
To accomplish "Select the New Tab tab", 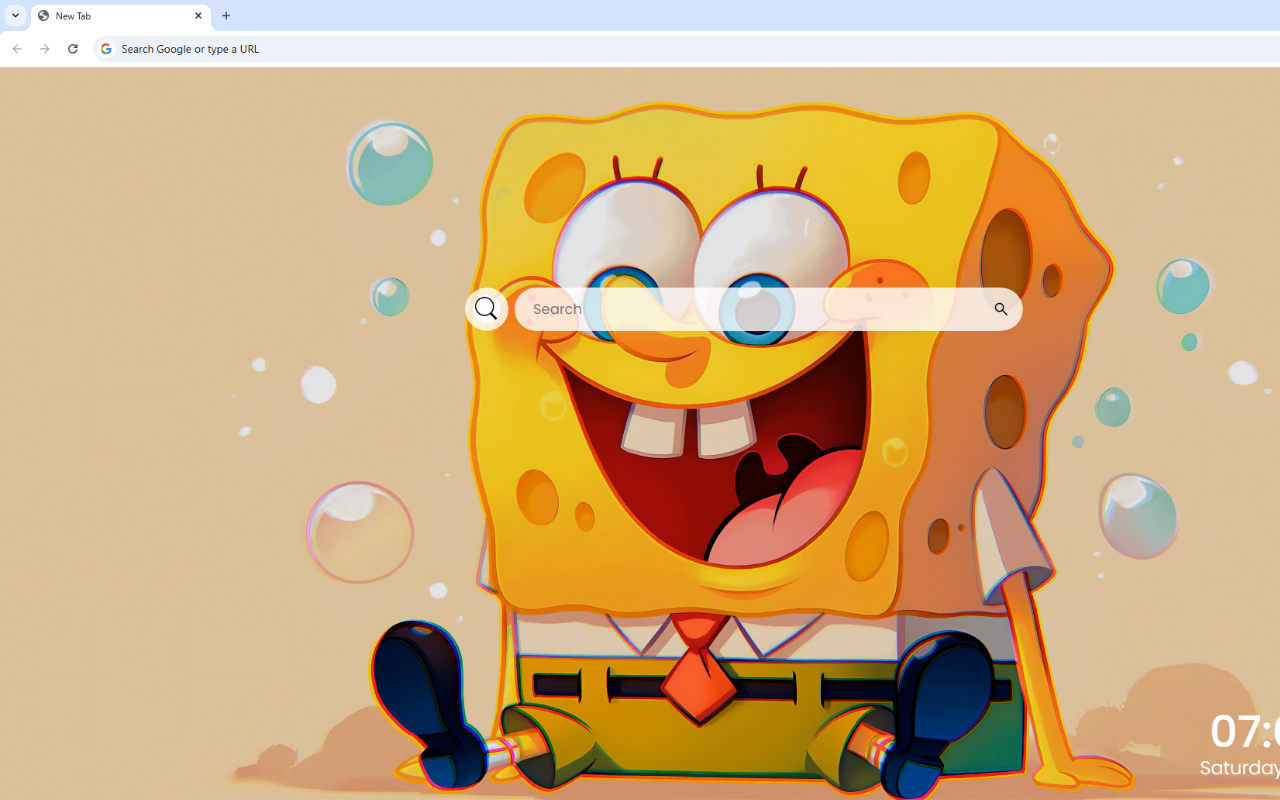I will [110, 16].
